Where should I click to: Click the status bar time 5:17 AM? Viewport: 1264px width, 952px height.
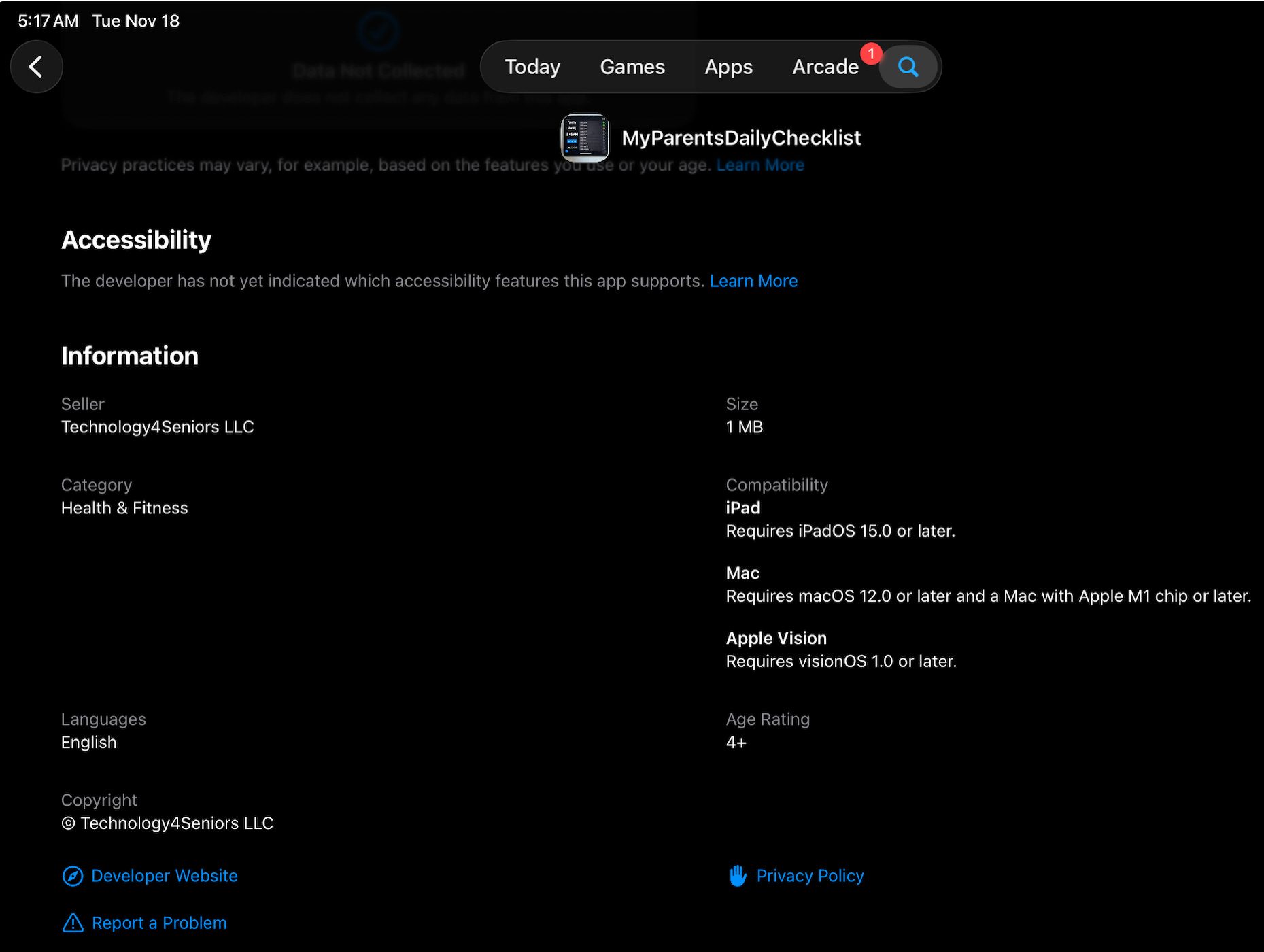(x=48, y=21)
